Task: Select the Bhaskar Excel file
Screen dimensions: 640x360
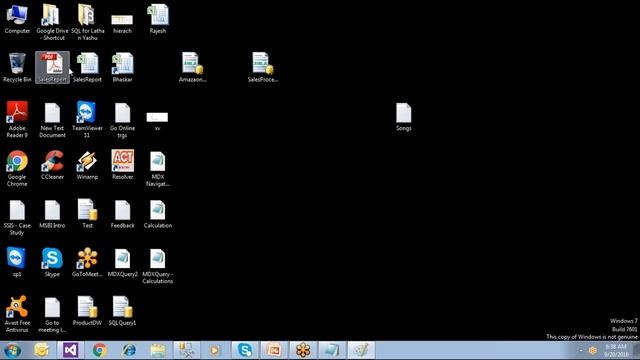Action: tap(122, 68)
